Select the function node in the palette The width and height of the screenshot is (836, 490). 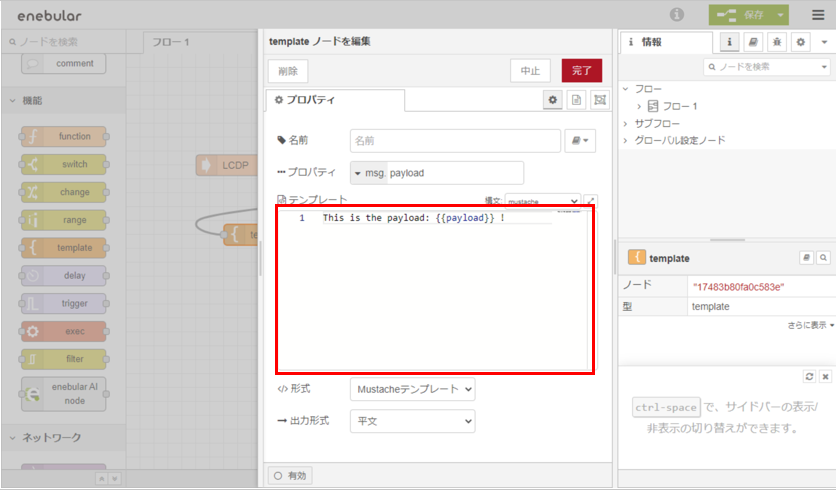(63, 136)
